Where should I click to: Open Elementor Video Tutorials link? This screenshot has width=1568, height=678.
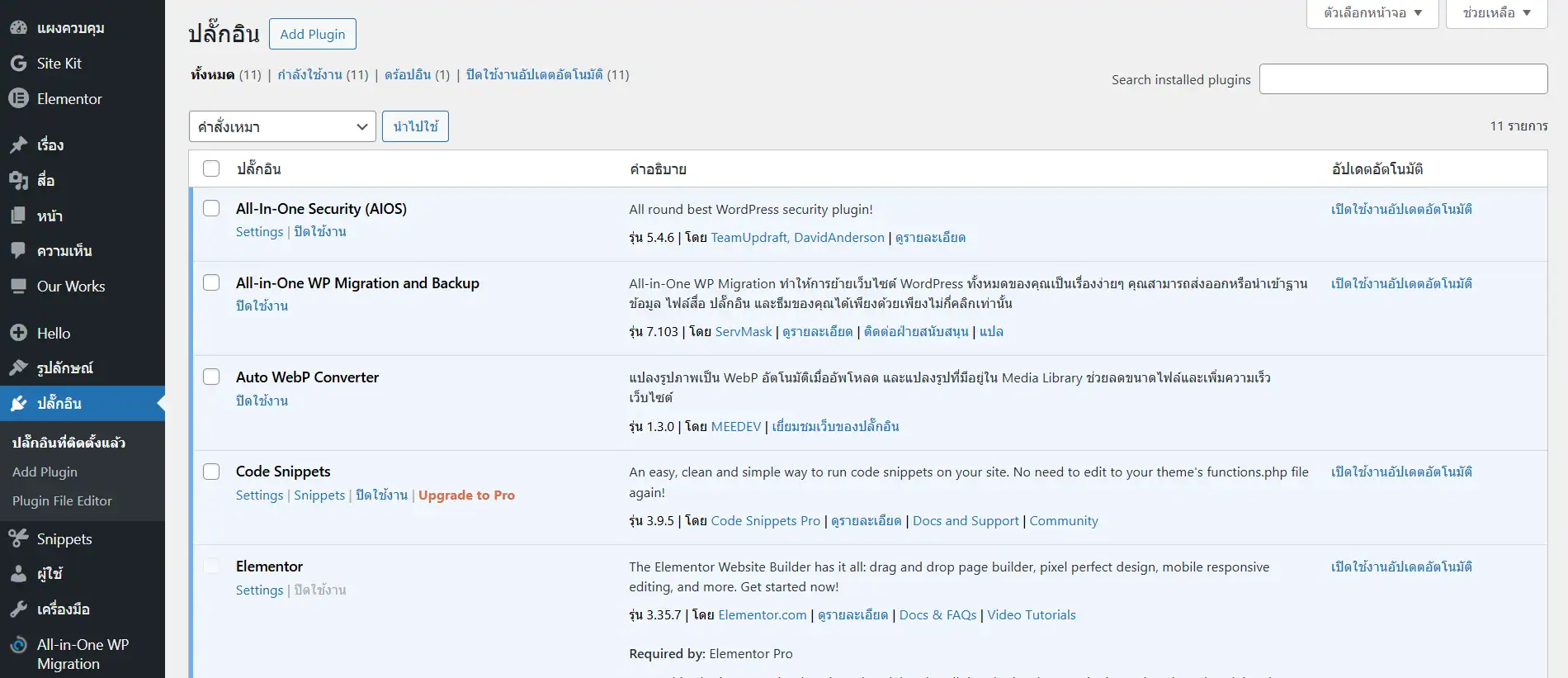tap(1032, 615)
